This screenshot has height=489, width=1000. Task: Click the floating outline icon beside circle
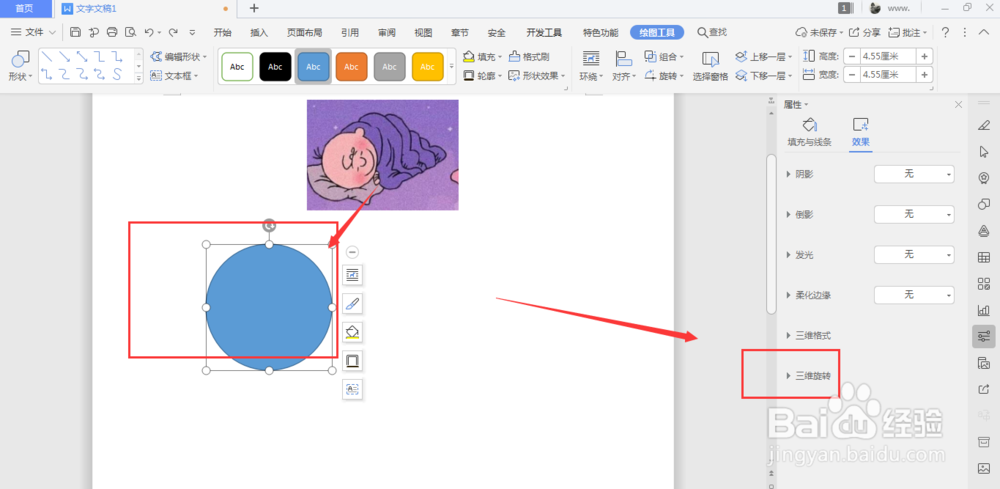pos(352,361)
